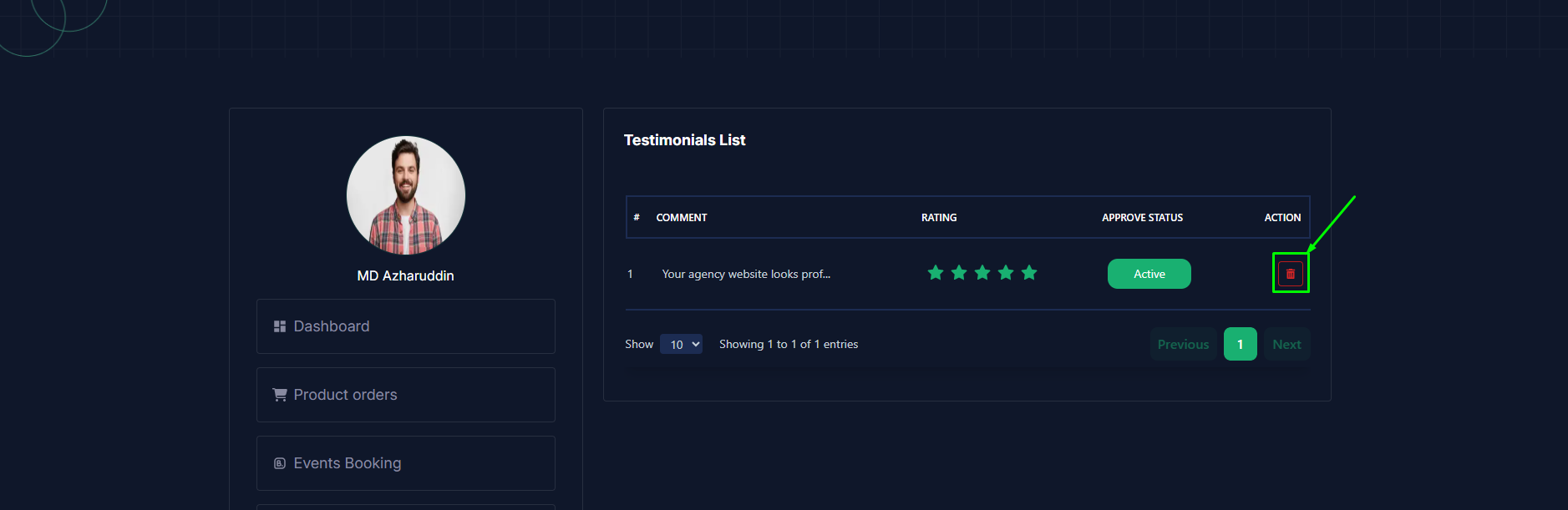Go to the Next page
The width and height of the screenshot is (1568, 510).
pyautogui.click(x=1286, y=344)
